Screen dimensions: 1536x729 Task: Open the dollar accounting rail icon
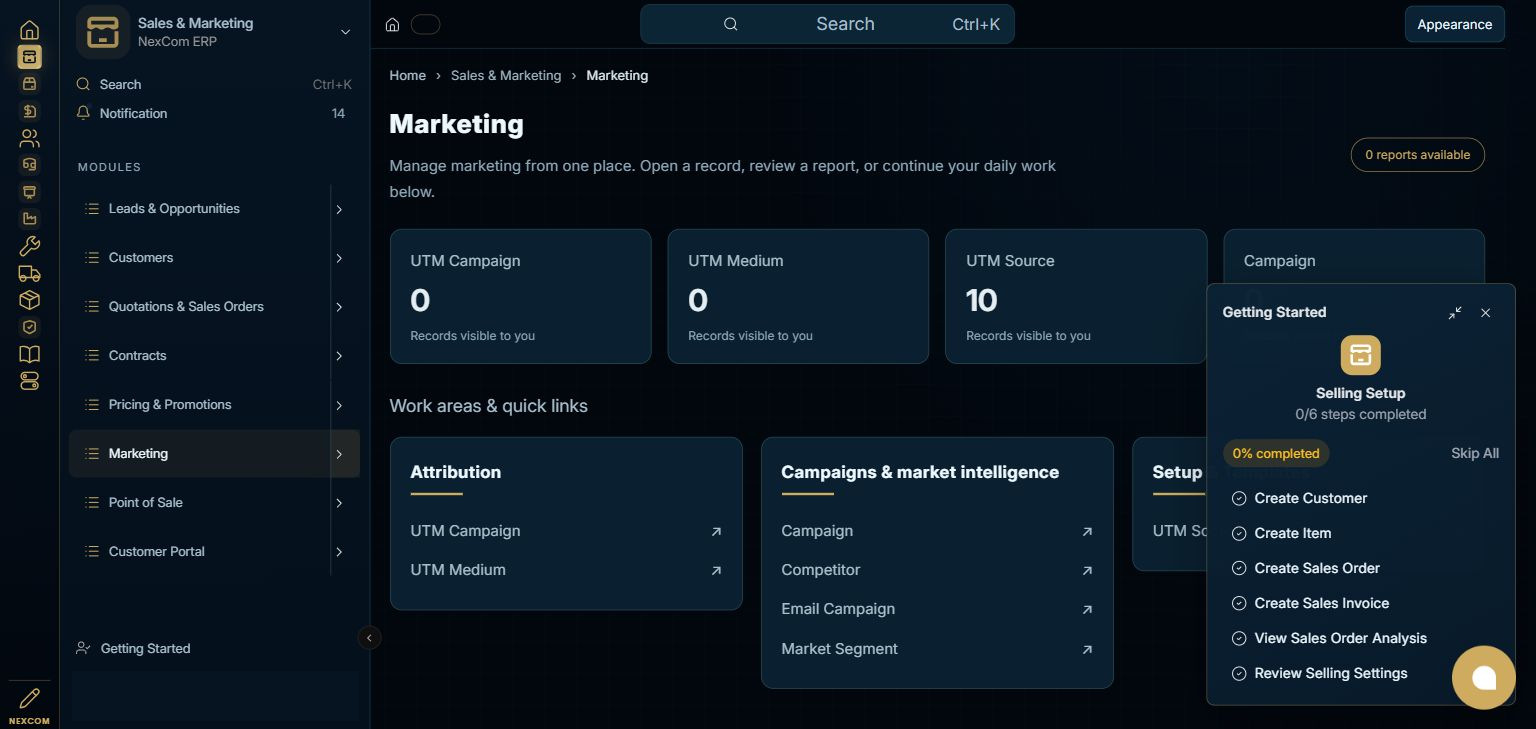click(30, 111)
